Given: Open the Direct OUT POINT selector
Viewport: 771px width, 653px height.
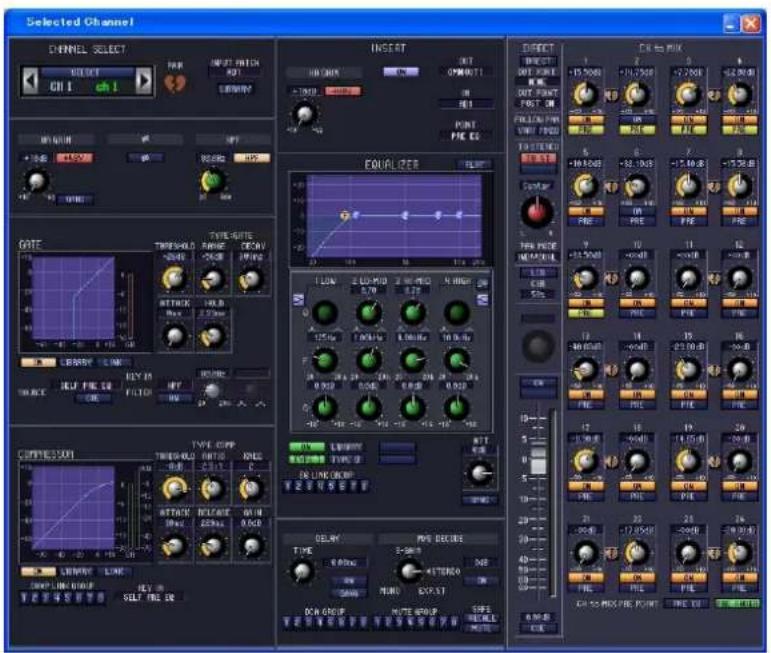Looking at the screenshot, I should 538,104.
